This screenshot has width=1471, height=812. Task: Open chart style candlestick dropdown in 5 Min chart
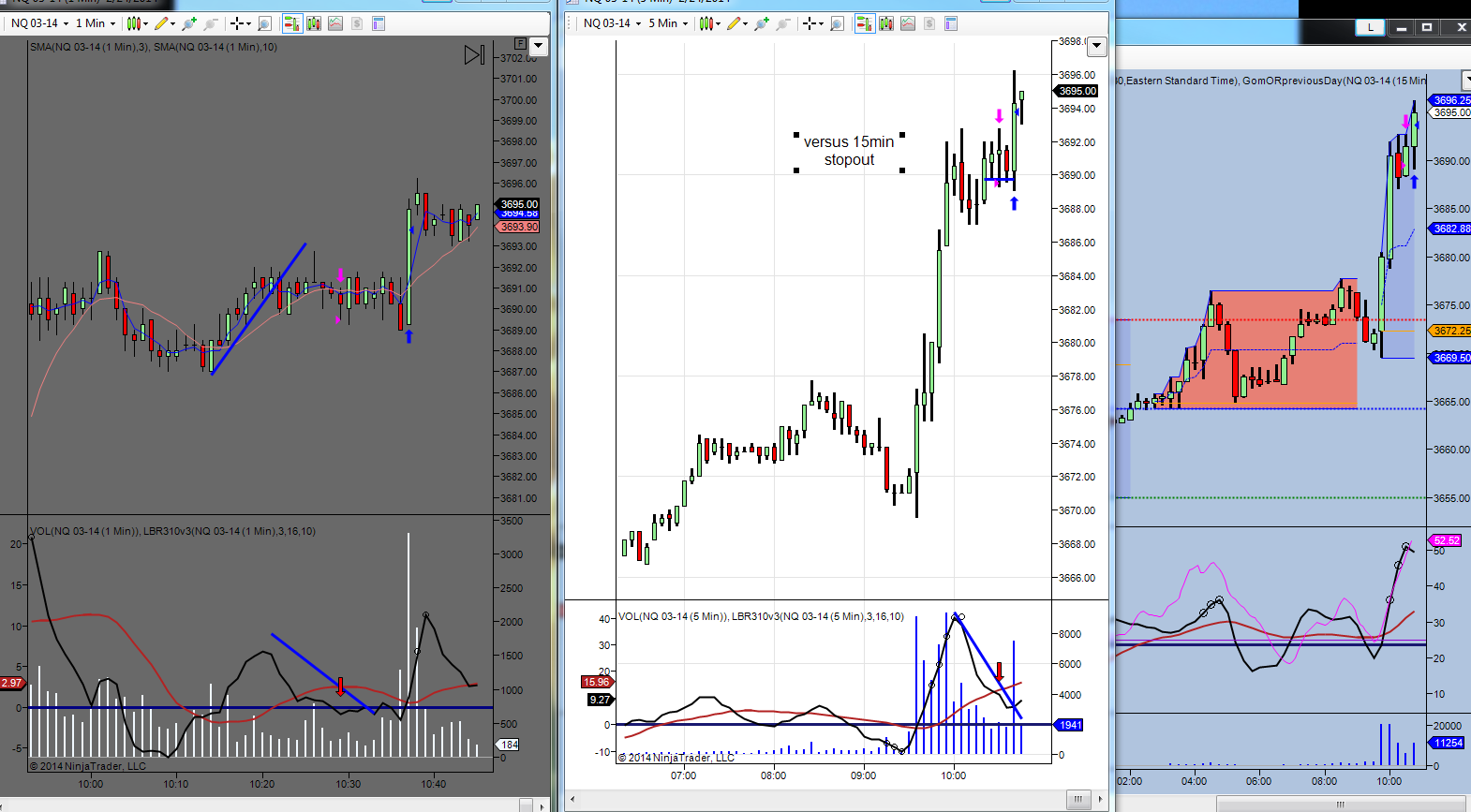pos(710,23)
